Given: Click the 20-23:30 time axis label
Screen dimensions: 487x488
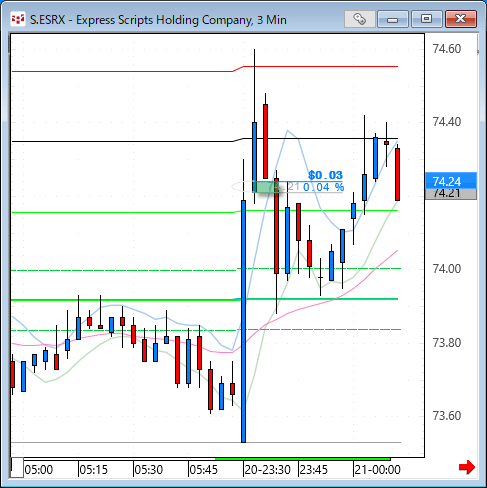Looking at the screenshot, I should [x=267, y=470].
